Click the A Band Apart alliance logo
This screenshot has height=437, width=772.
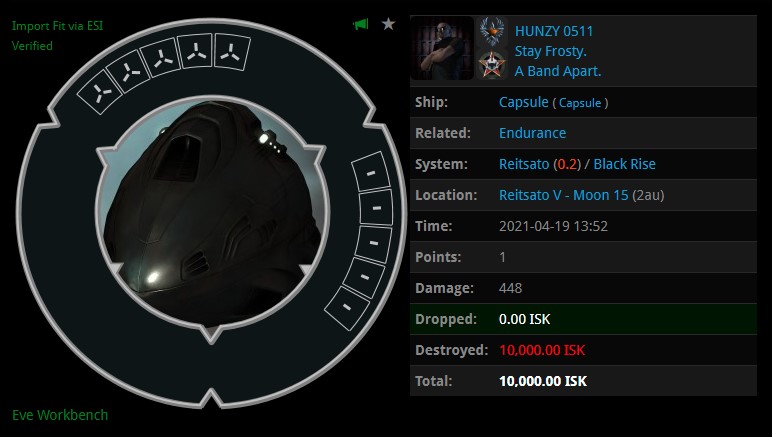pyautogui.click(x=492, y=64)
